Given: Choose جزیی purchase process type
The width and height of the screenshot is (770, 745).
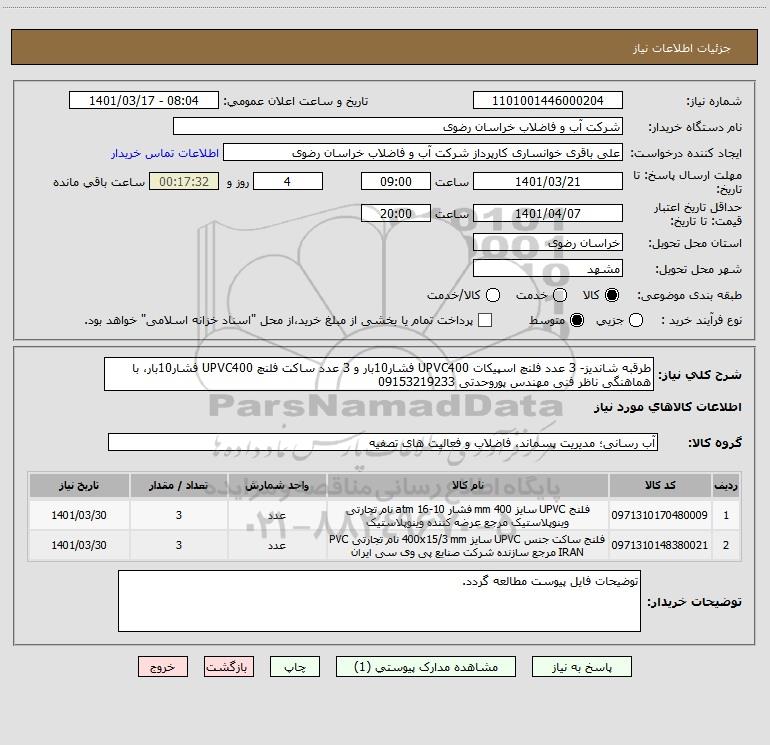Looking at the screenshot, I should [635, 320].
